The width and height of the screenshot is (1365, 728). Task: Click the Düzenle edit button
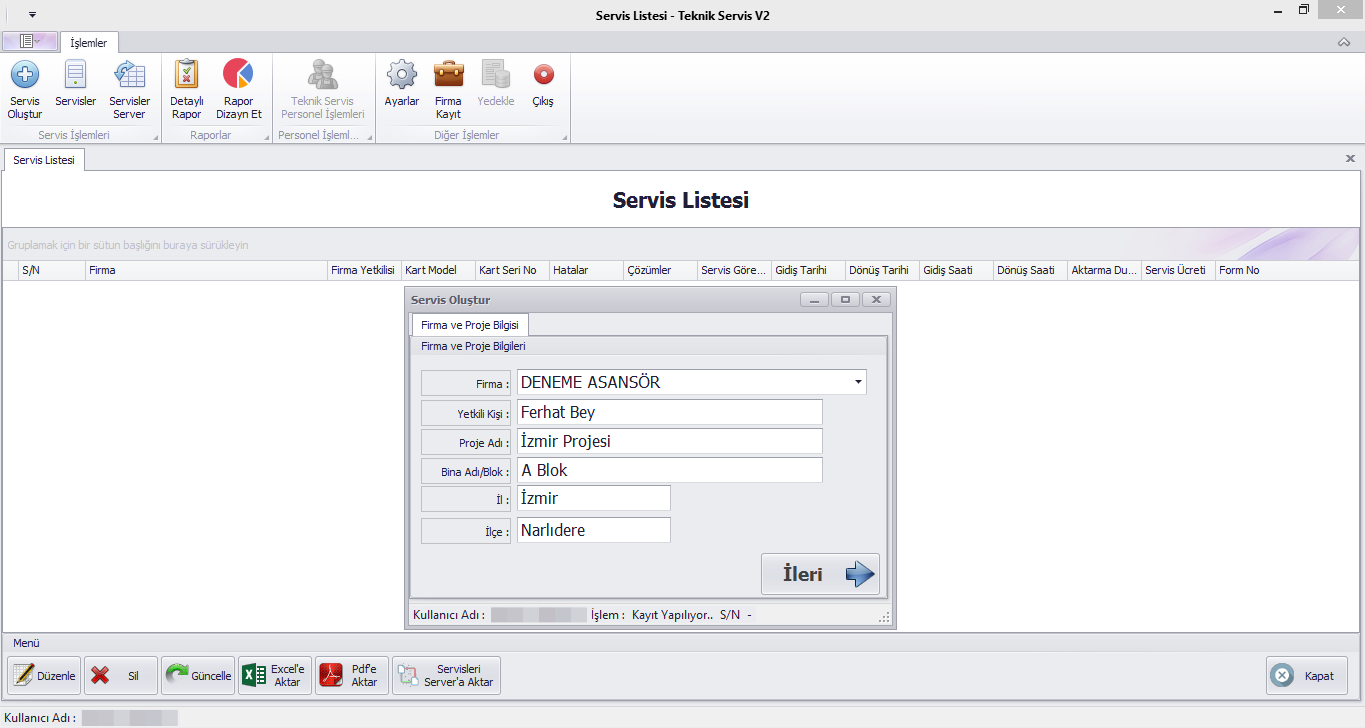tap(45, 675)
